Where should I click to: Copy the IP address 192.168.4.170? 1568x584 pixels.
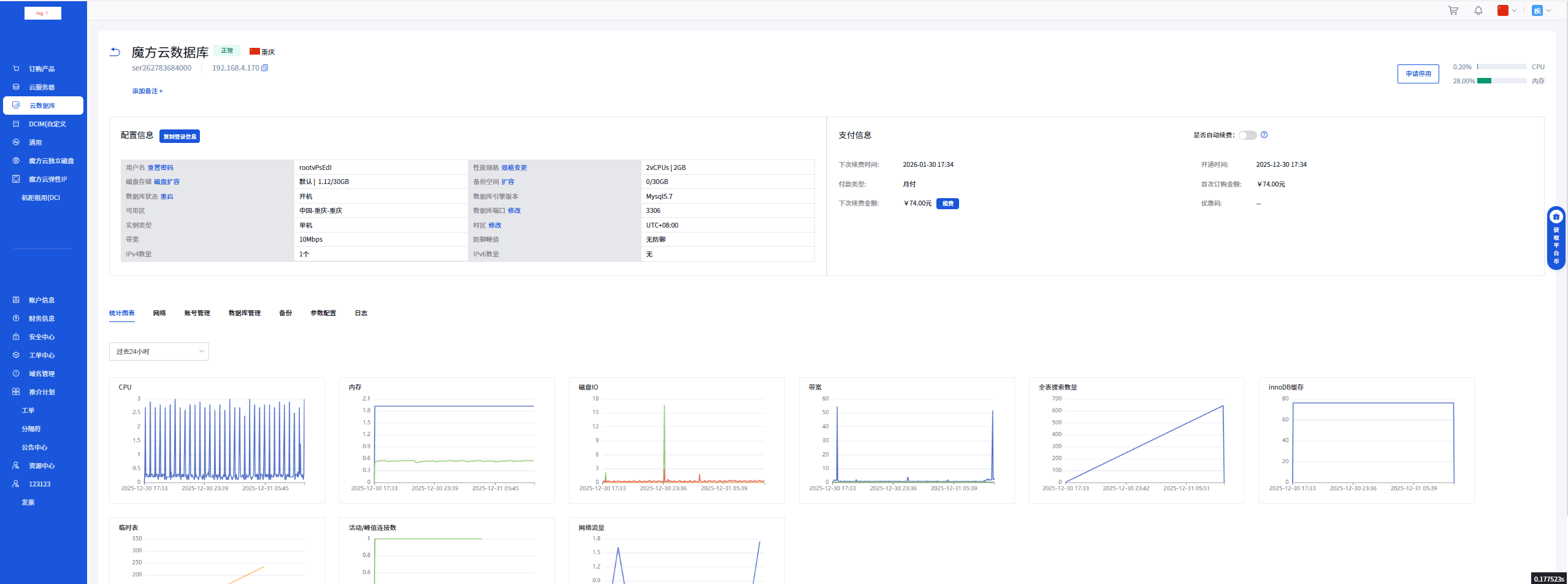pyautogui.click(x=265, y=68)
